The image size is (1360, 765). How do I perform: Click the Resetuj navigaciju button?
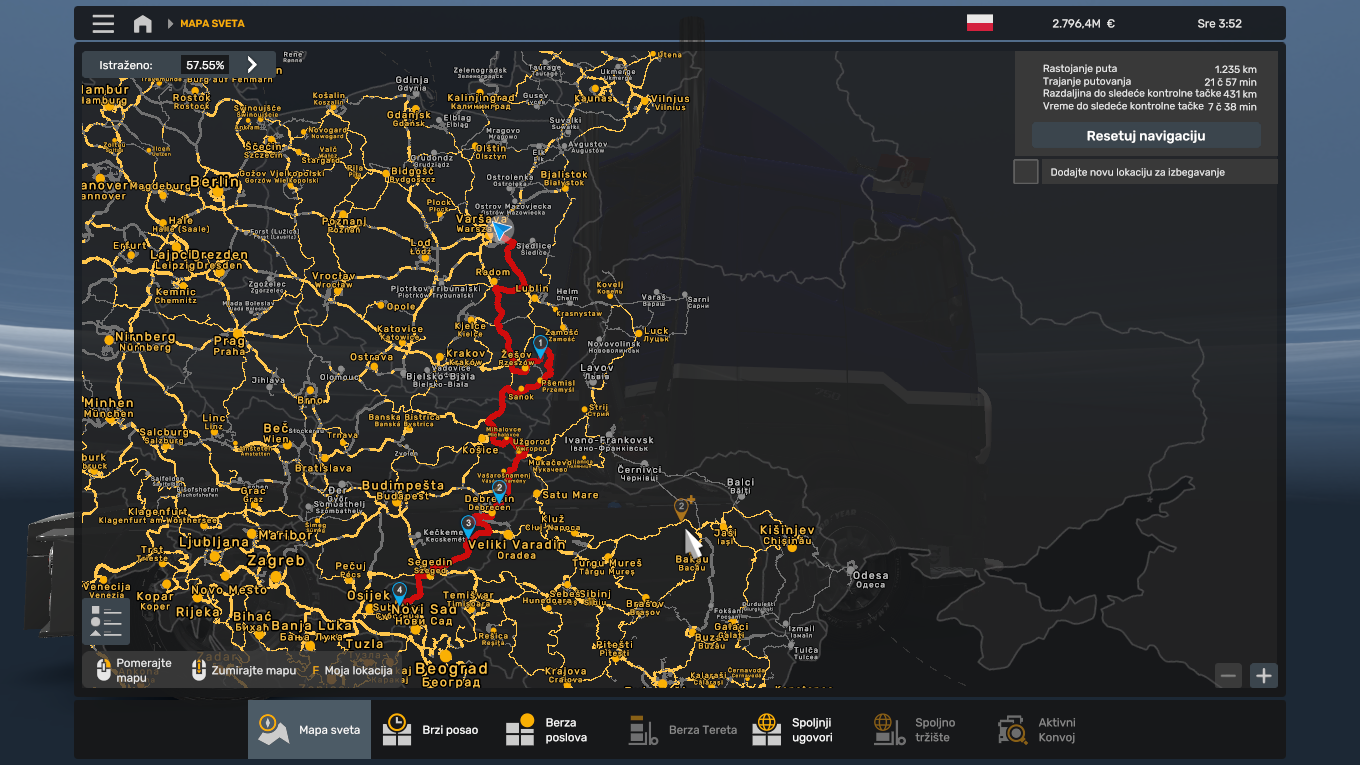tap(1145, 136)
